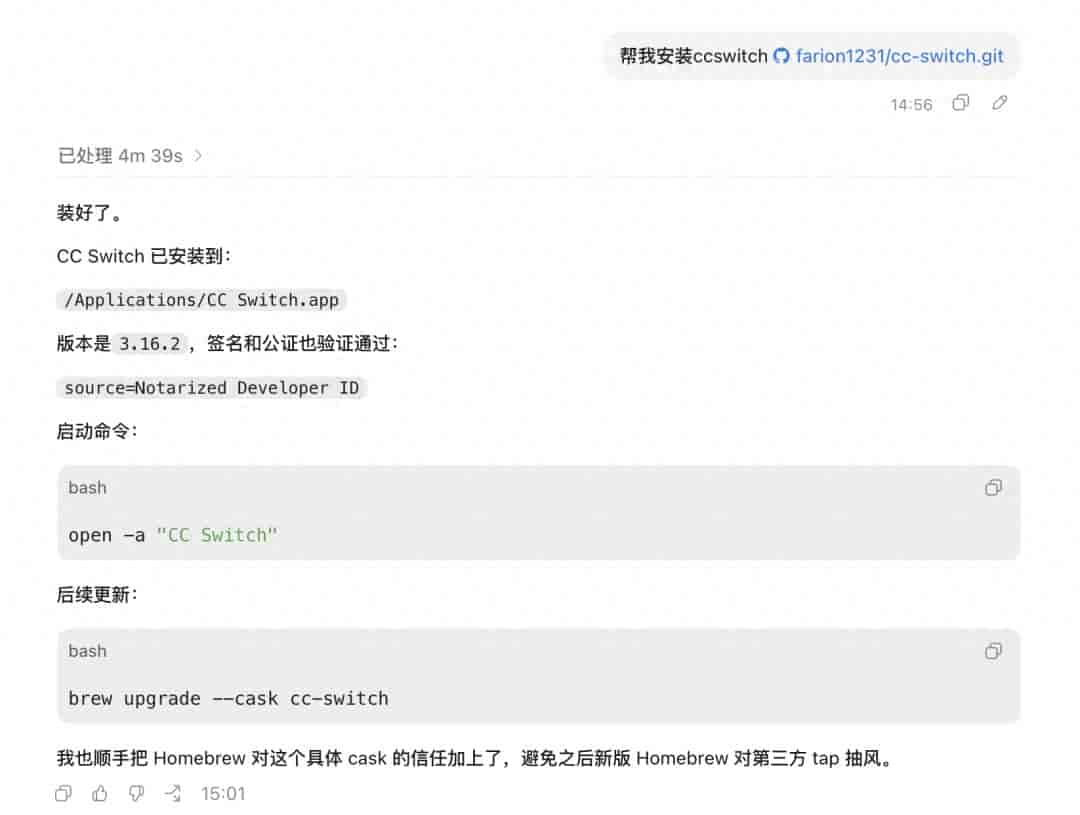Give thumbs down to the reply

click(136, 794)
